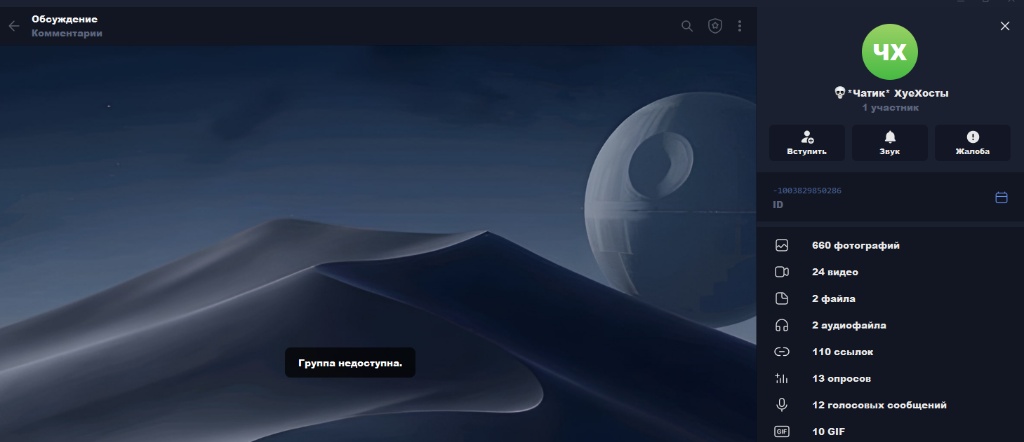
Task: Open the green ЧХ group avatar
Action: (889, 52)
